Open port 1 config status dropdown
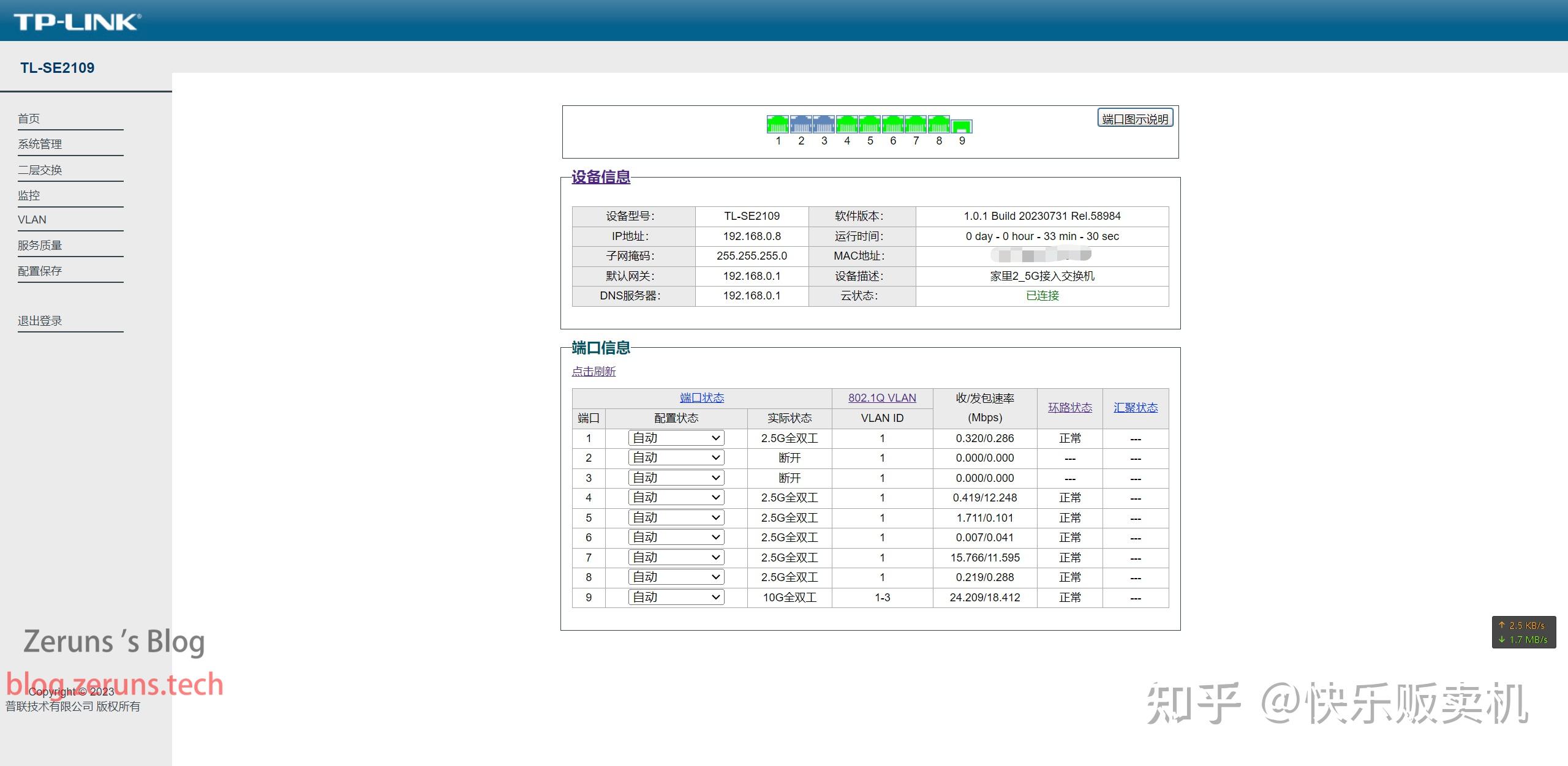Image resolution: width=1568 pixels, height=766 pixels. pos(676,438)
